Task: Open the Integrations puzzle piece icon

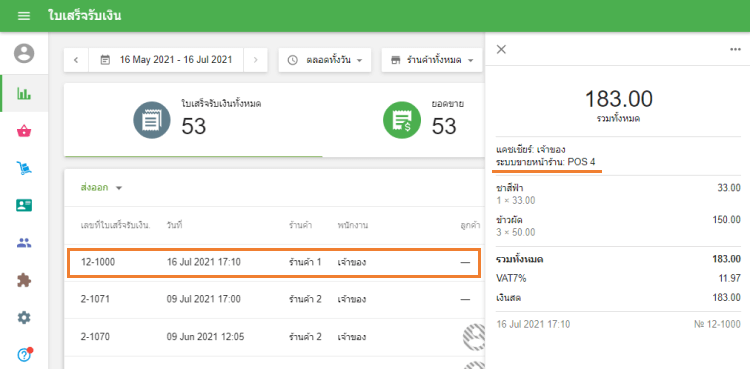Action: point(24,280)
